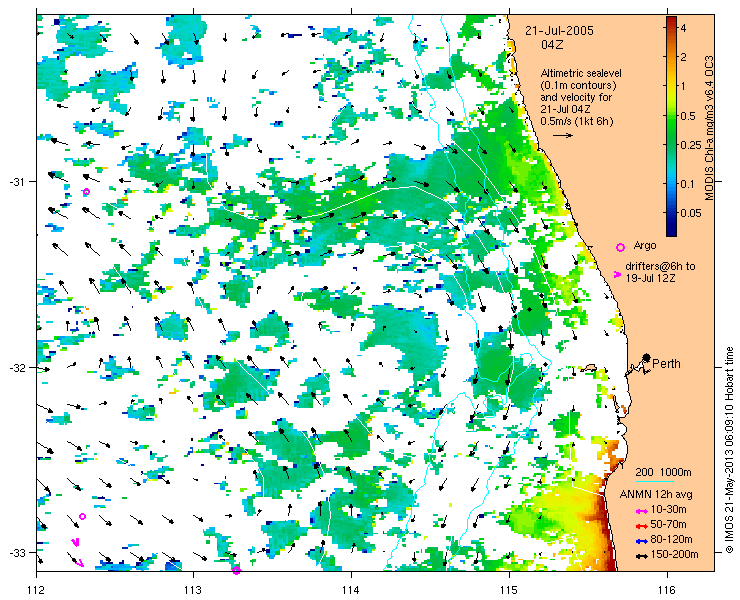Click the '19-Jul 12Z' legend text
Image resolution: width=740 pixels, height=600 pixels.
click(650, 279)
